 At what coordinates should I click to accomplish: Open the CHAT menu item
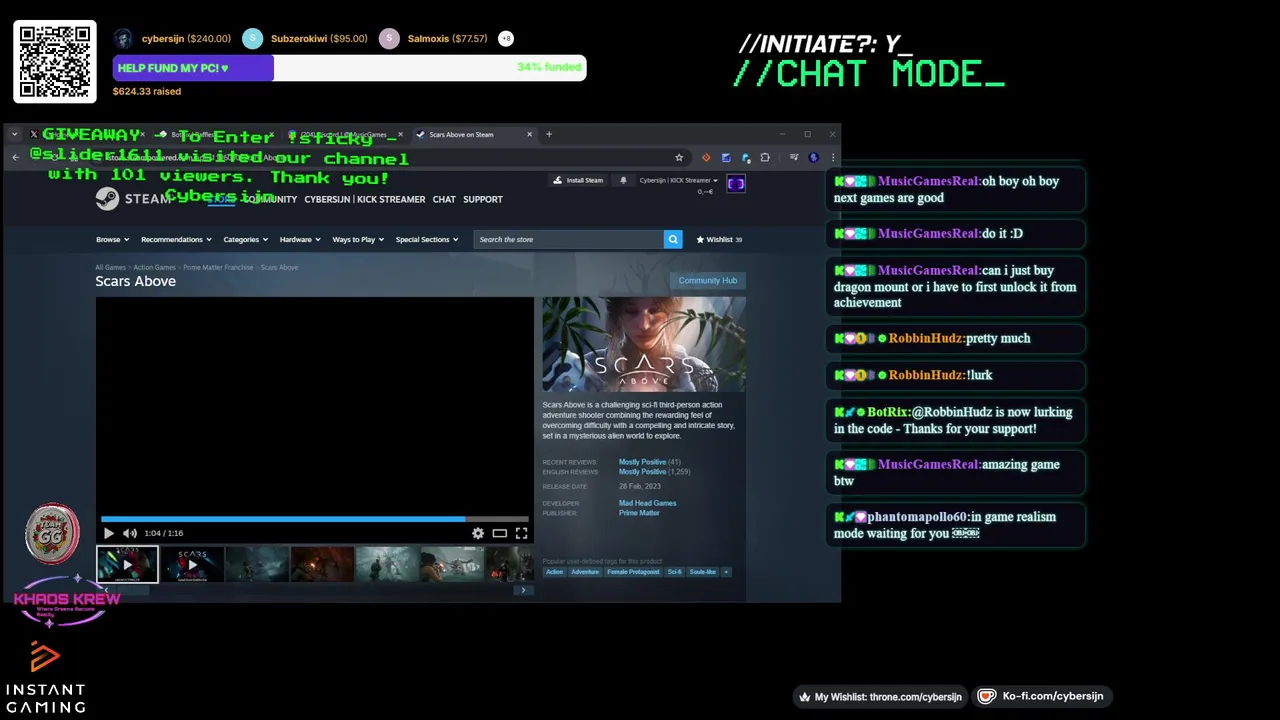[444, 199]
